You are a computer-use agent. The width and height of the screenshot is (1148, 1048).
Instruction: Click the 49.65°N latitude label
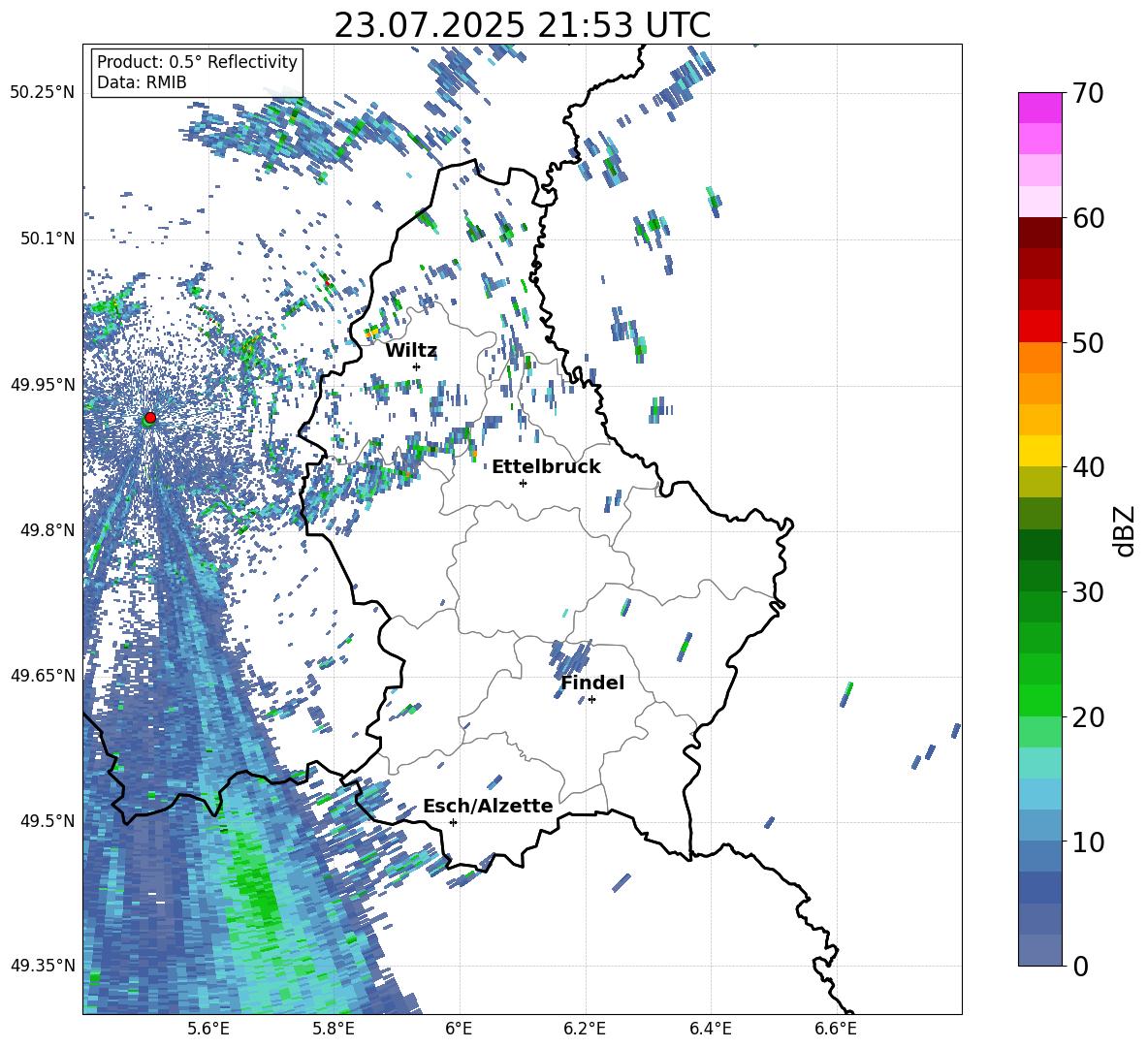point(42,676)
